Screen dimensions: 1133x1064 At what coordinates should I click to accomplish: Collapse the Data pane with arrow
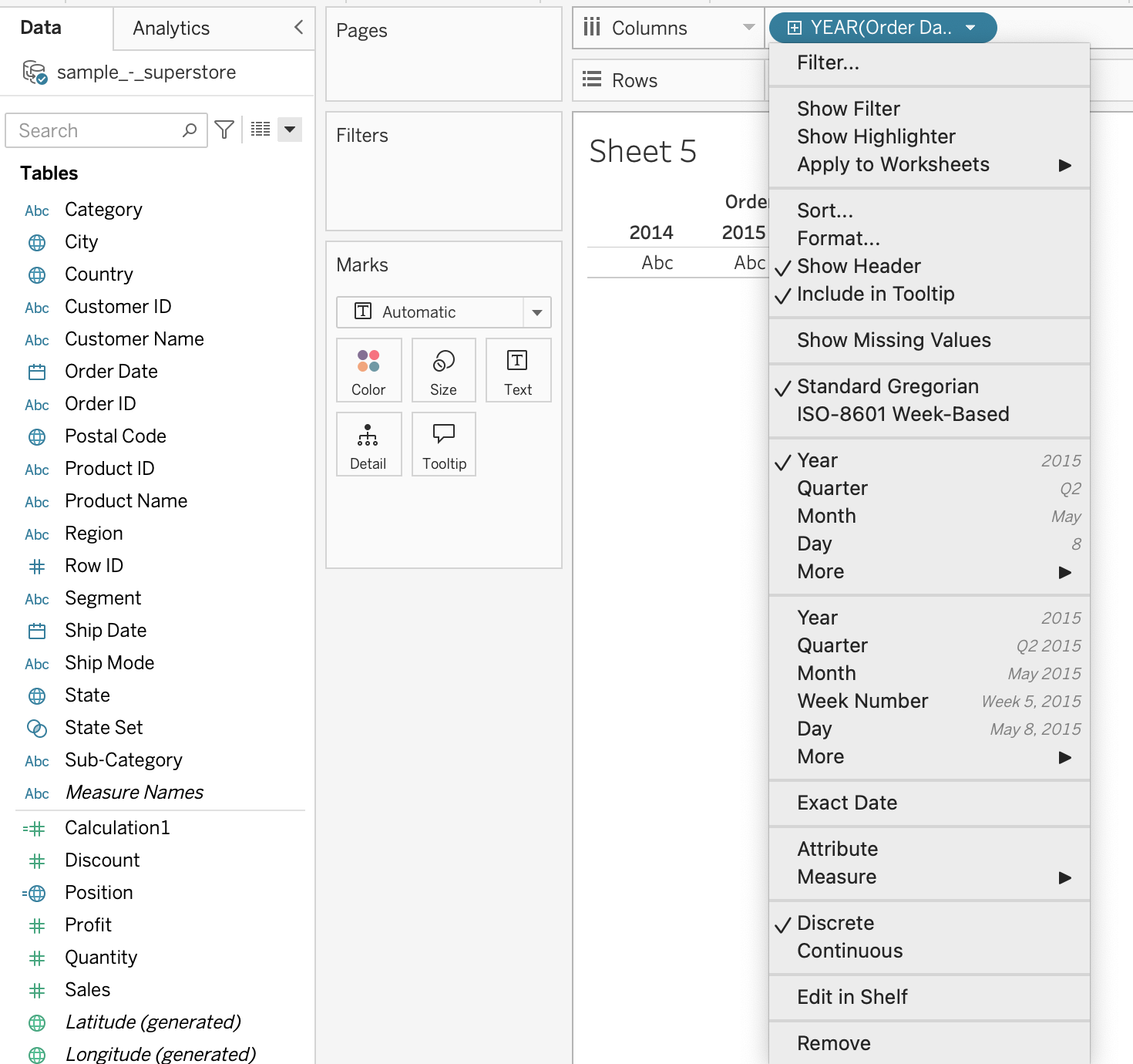tap(298, 28)
